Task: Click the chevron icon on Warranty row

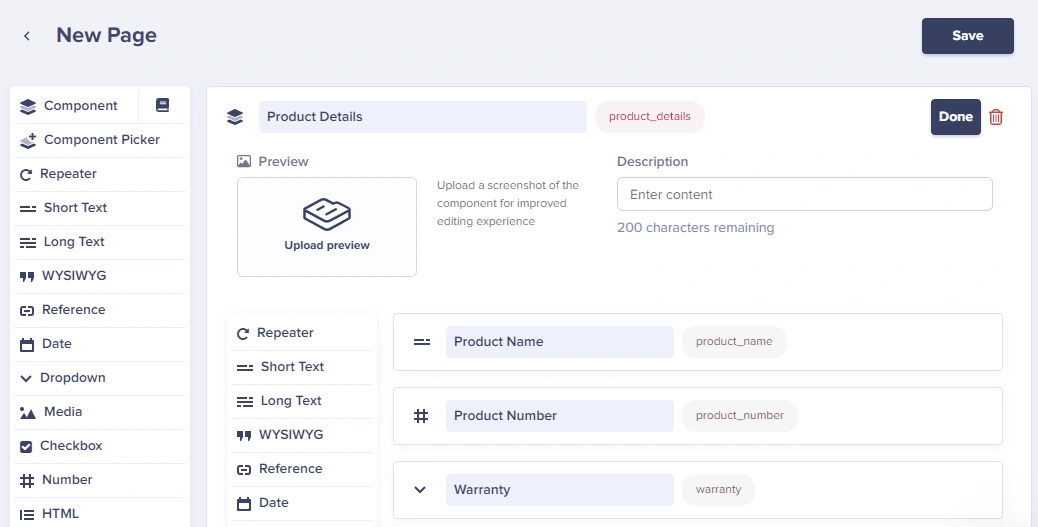Action: 420,490
